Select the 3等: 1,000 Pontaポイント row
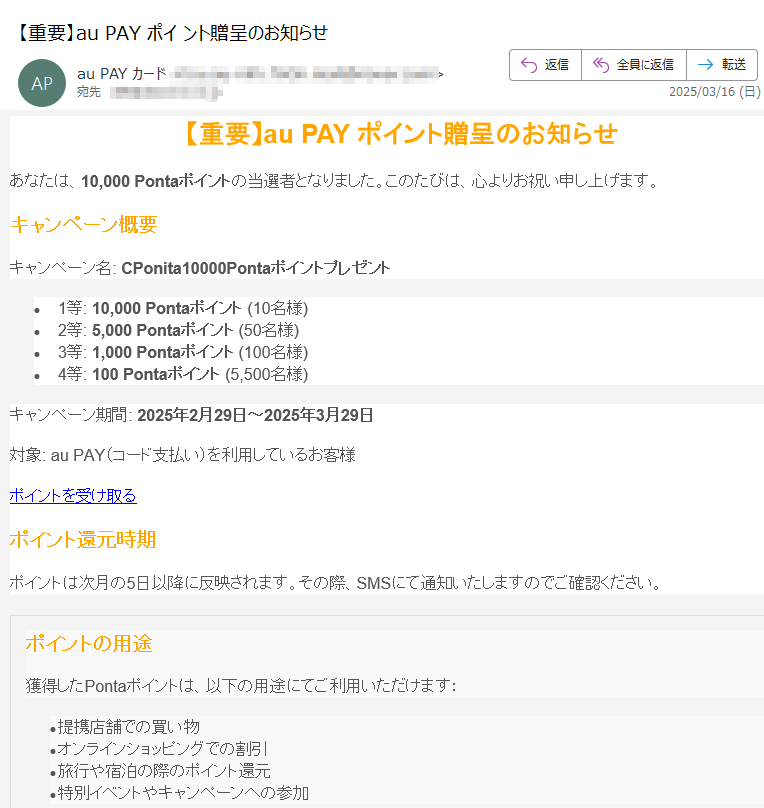 click(x=183, y=352)
